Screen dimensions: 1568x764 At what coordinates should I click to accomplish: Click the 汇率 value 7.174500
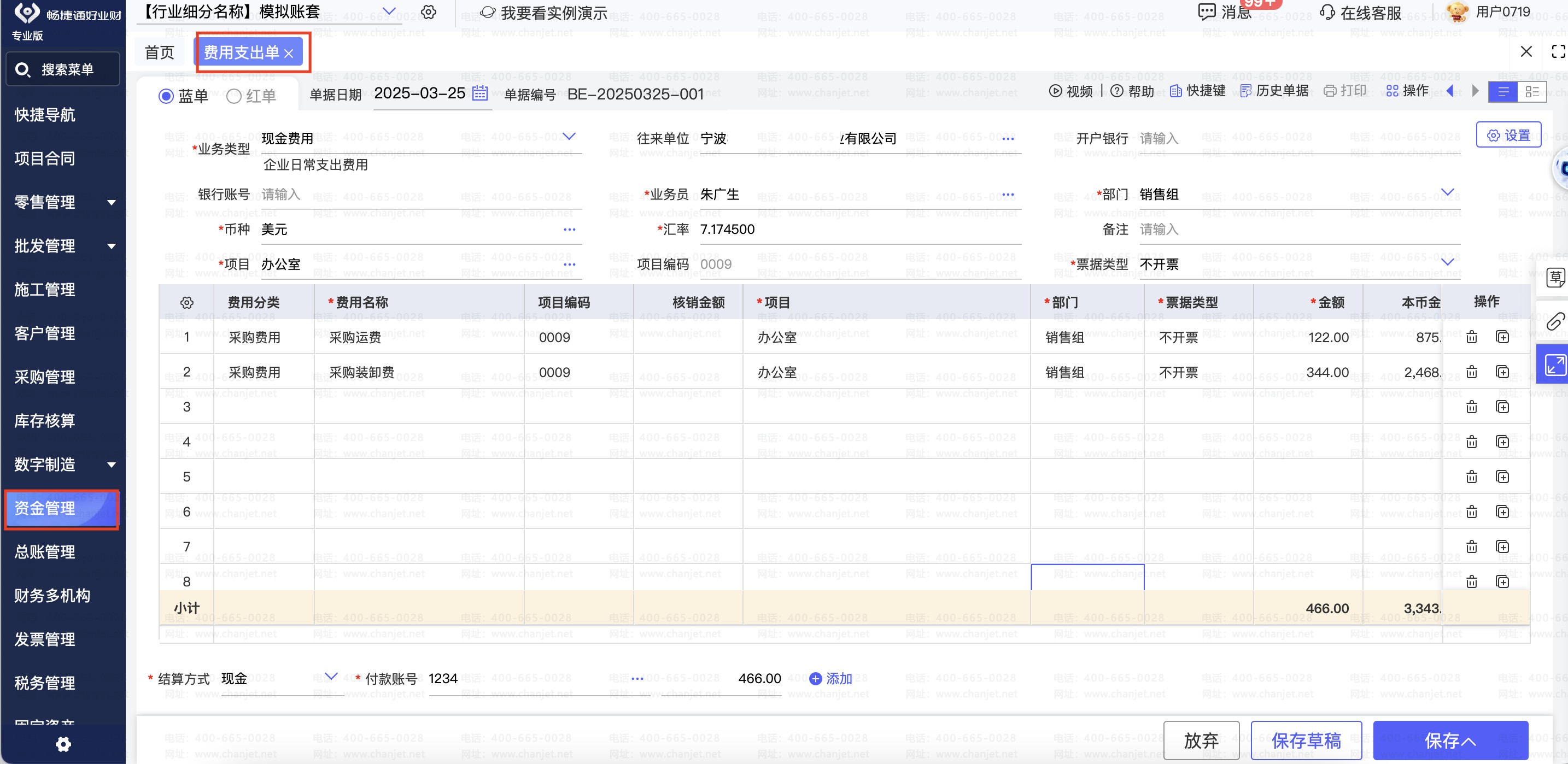[x=727, y=230]
